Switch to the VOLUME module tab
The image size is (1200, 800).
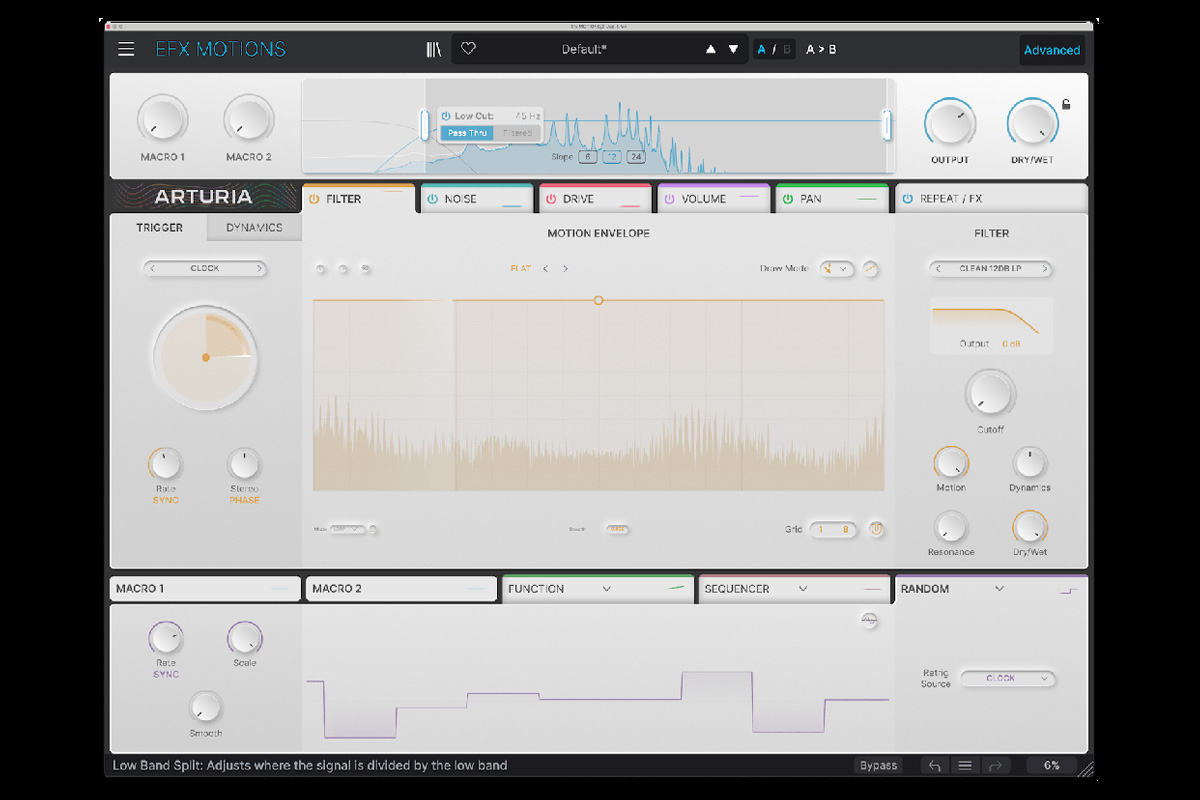point(713,199)
